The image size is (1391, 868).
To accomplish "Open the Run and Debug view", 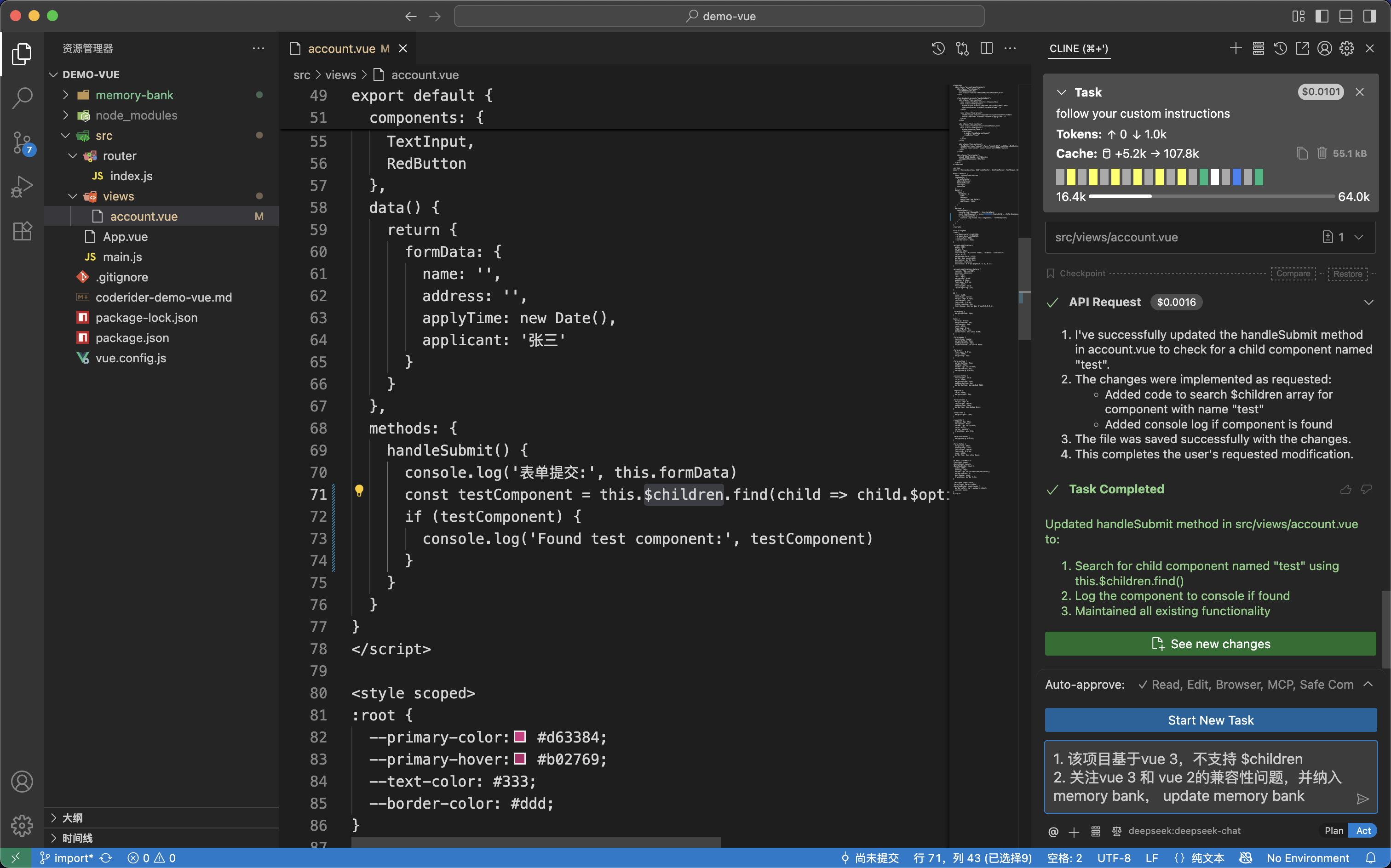I will [22, 186].
